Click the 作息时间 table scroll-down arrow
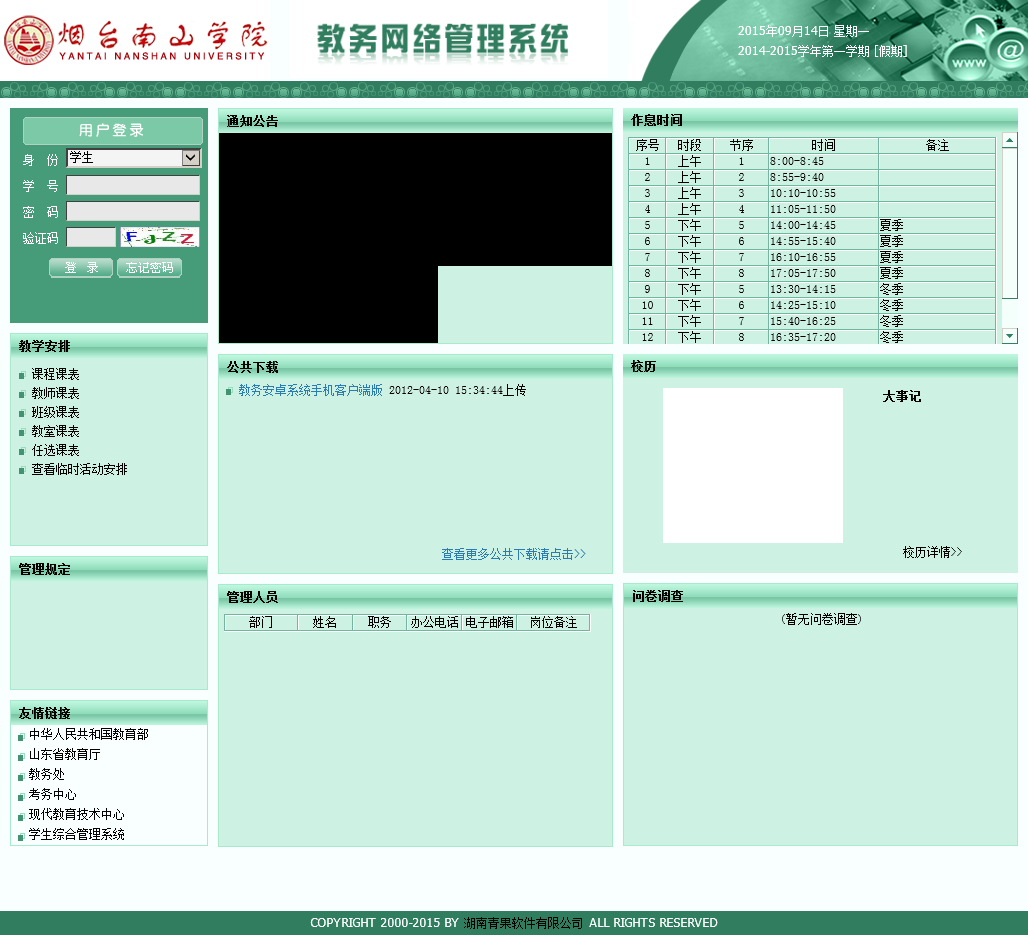The height and width of the screenshot is (935, 1028). (x=1010, y=336)
